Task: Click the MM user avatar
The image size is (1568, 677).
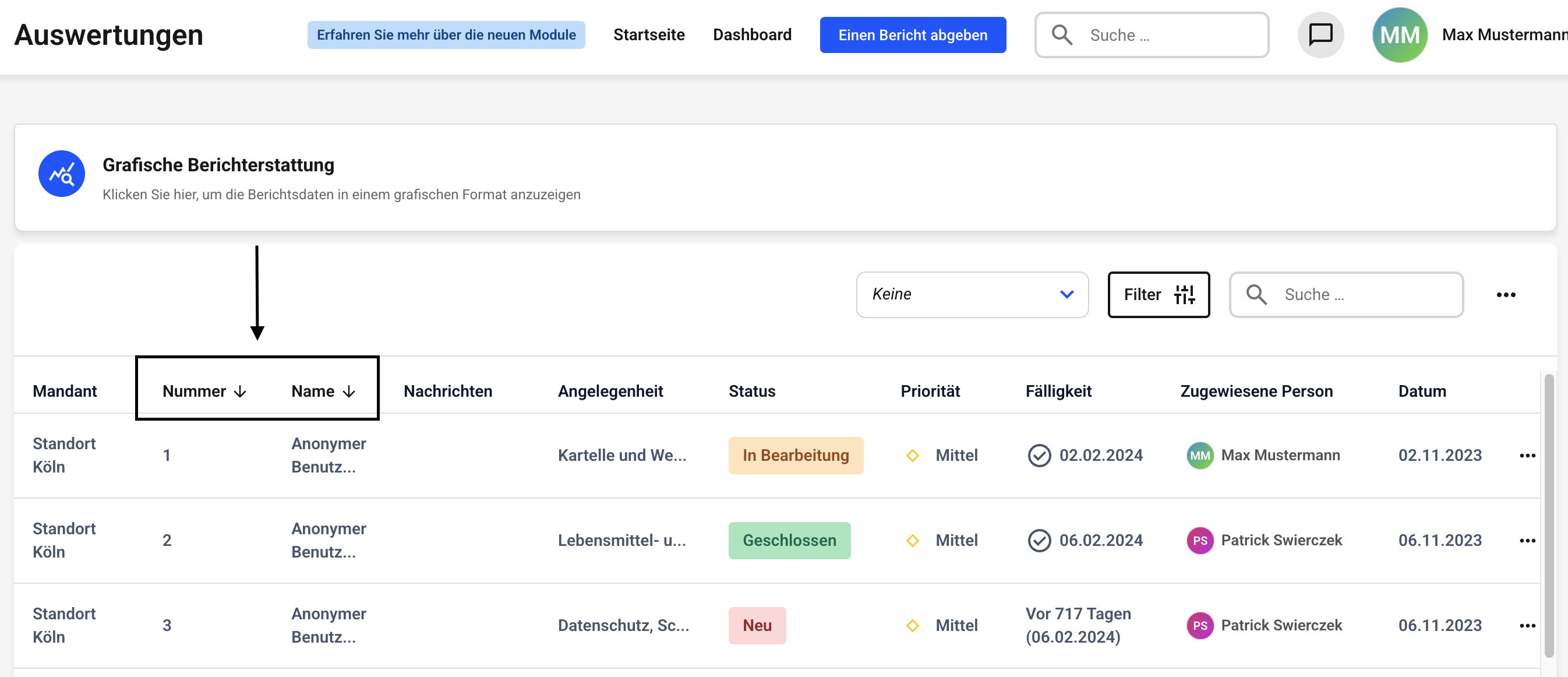Action: click(1400, 35)
